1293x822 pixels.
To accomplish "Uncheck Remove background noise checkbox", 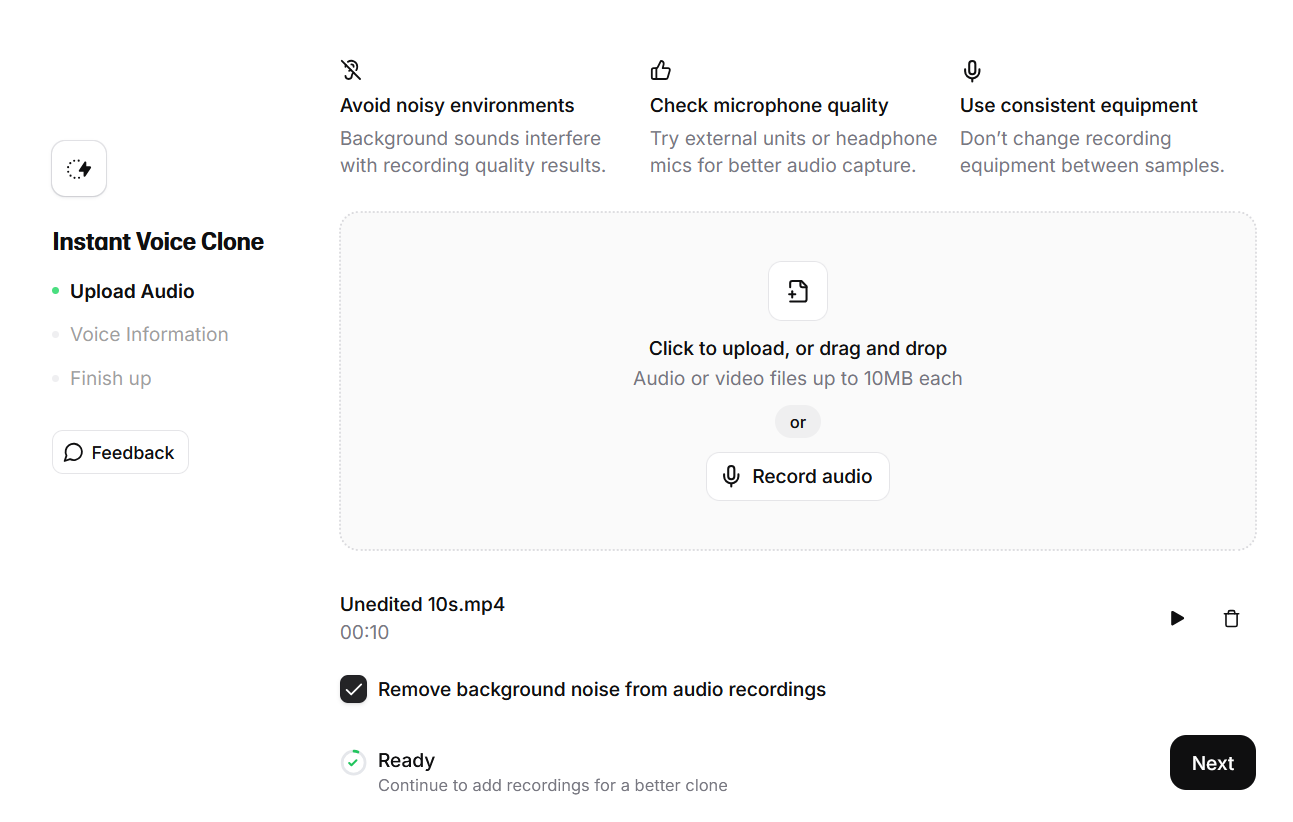I will [x=353, y=689].
